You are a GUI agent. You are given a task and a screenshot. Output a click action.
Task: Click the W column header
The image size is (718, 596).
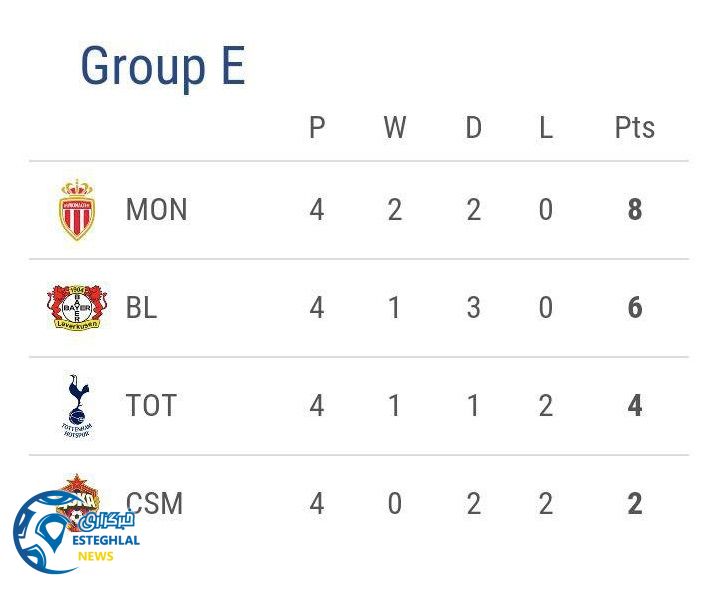(395, 128)
